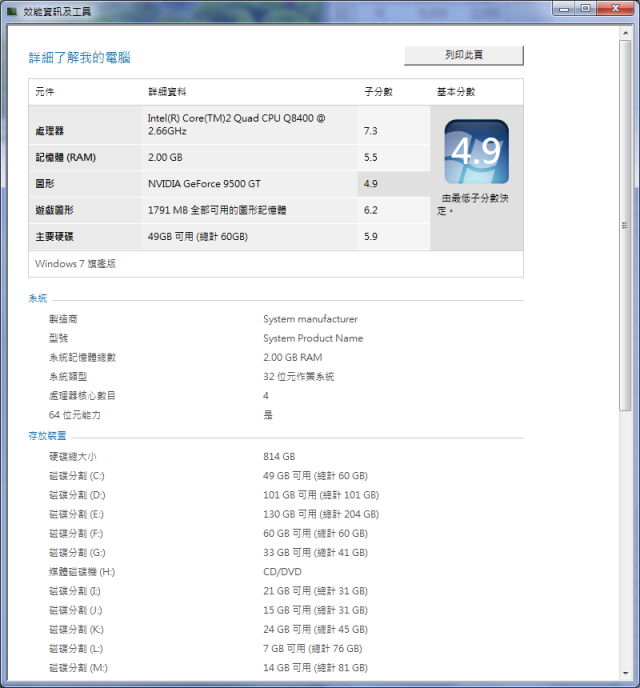Click the 記憶體 (RAM) row label
Viewport: 640px width, 688px height.
tap(65, 158)
